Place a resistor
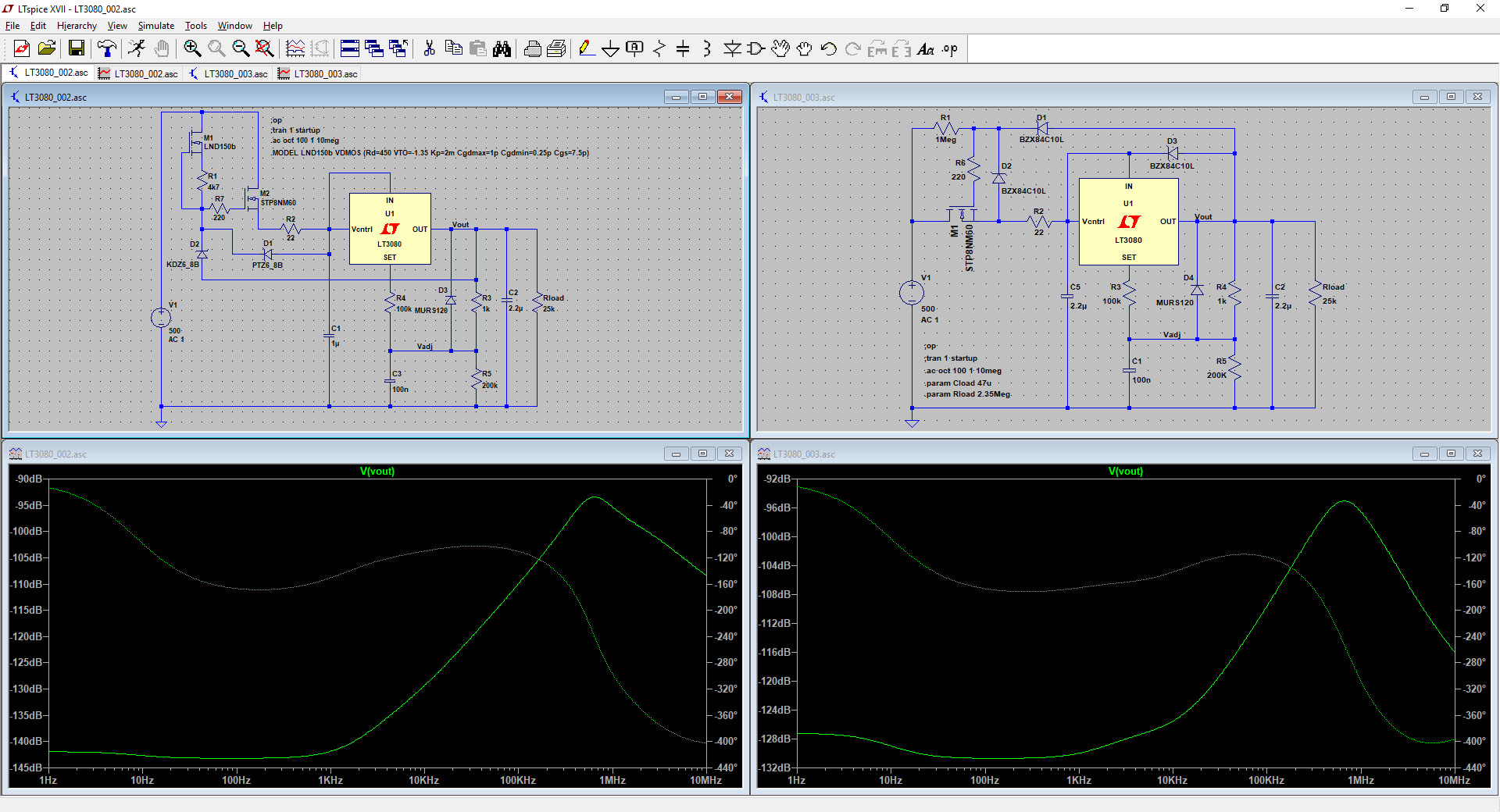The height and width of the screenshot is (812, 1500). (x=659, y=49)
